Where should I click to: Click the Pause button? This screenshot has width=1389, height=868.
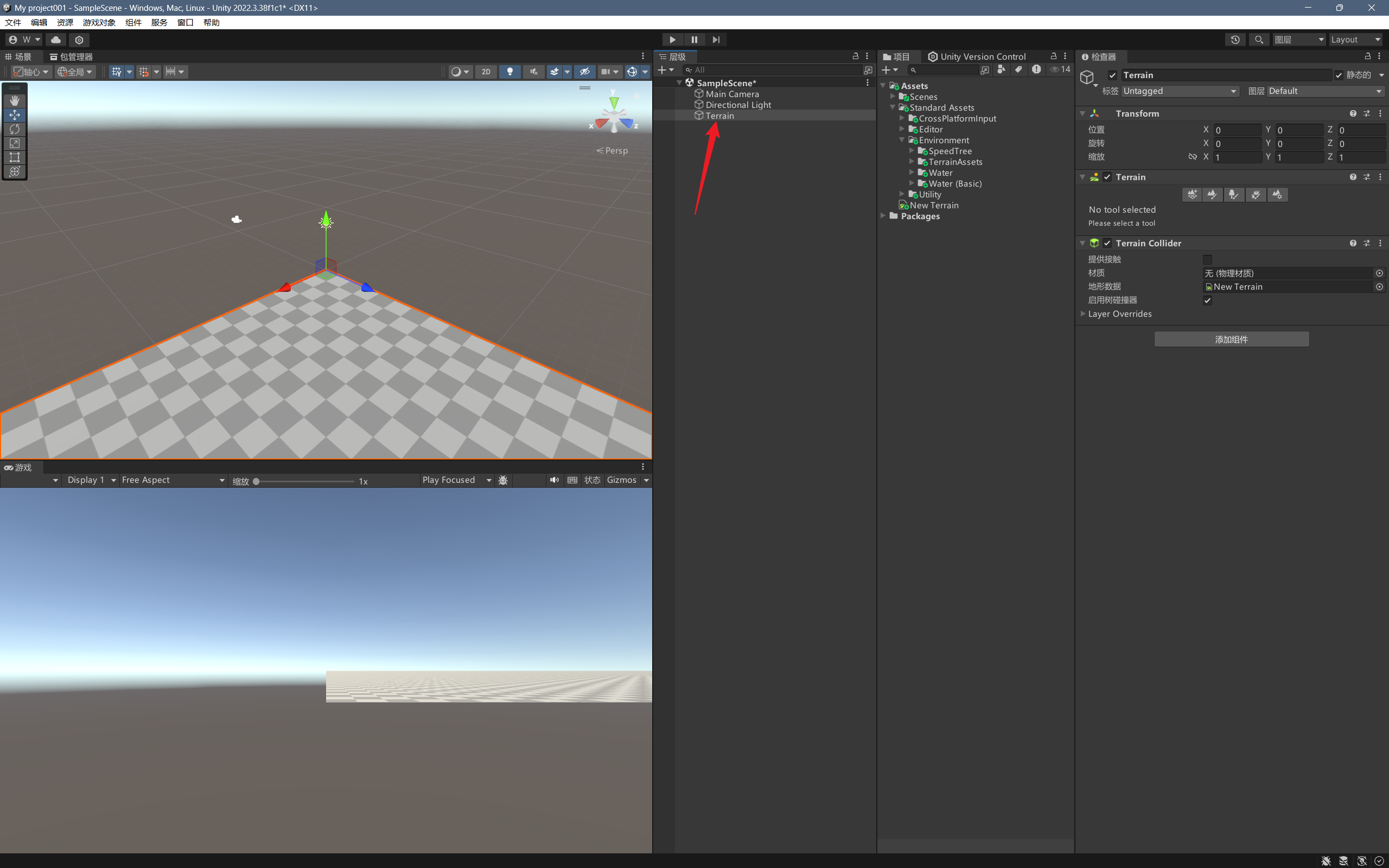694,40
